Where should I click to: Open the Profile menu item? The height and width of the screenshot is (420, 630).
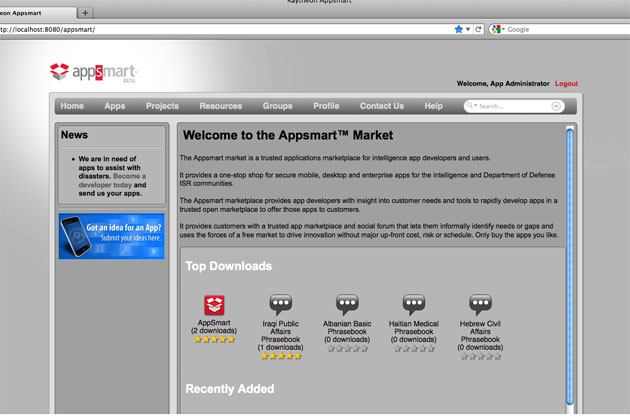click(326, 106)
